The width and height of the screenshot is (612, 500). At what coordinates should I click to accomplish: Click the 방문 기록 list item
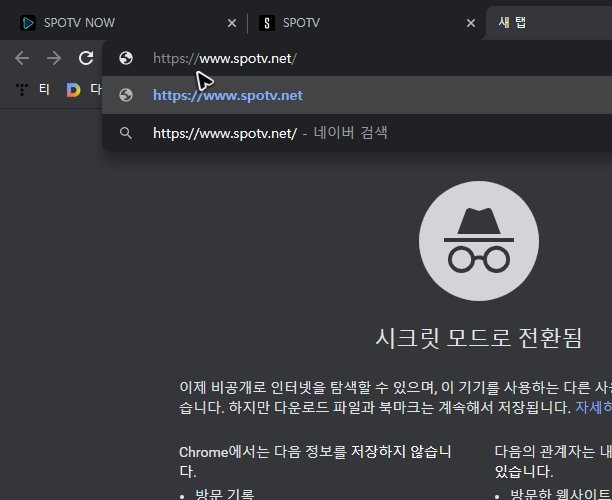coord(224,494)
